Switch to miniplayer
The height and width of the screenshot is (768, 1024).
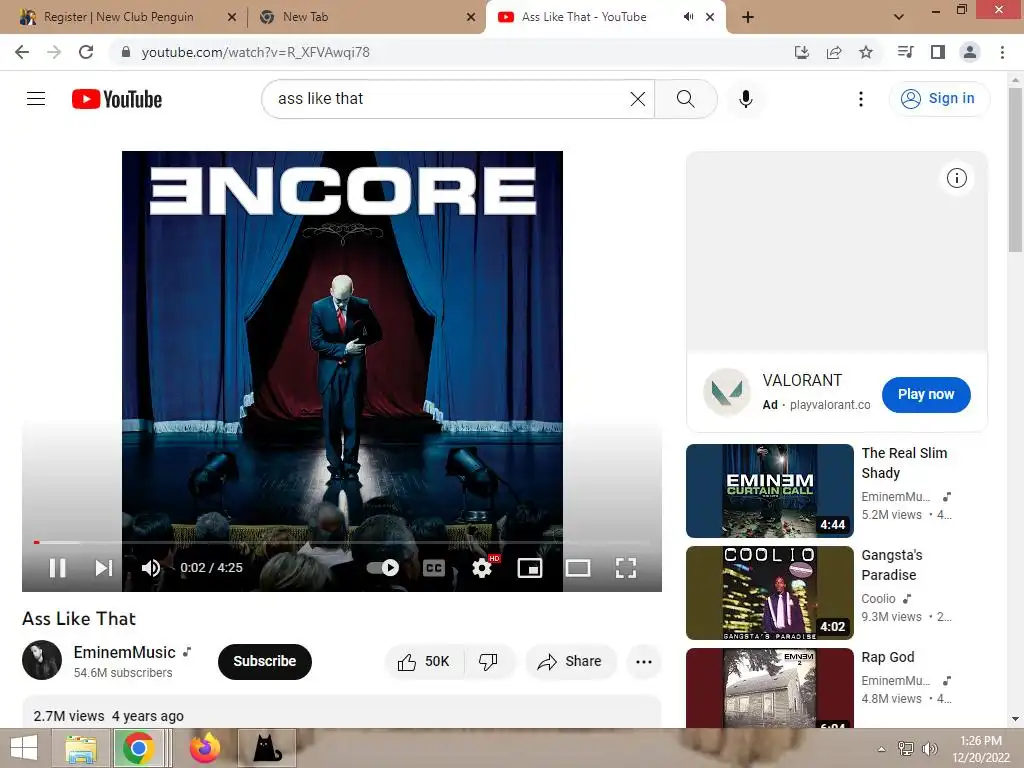coord(530,568)
